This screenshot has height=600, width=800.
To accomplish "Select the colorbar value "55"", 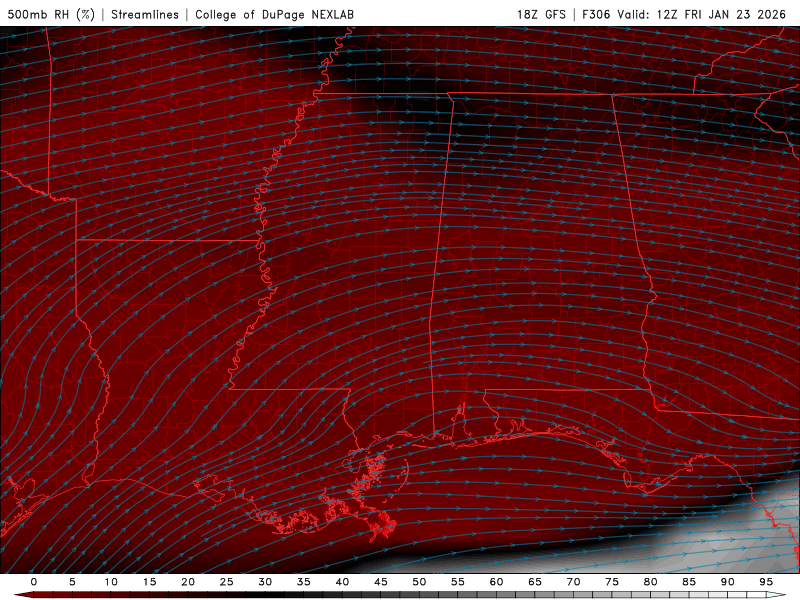I will (x=458, y=582).
